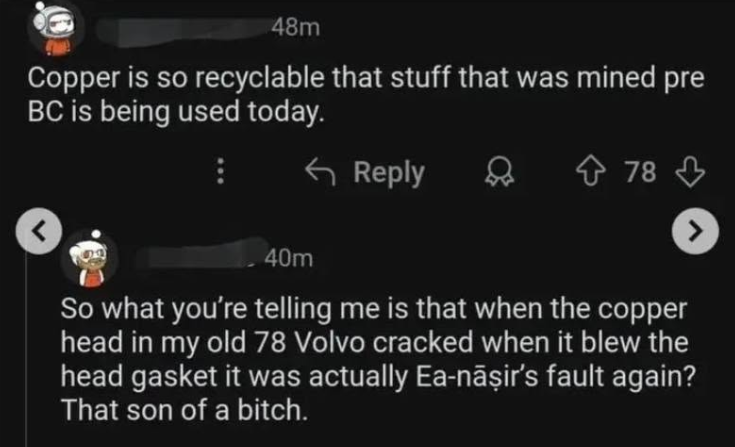
Task: Open the 48m timestamp permalink
Action: 294,29
